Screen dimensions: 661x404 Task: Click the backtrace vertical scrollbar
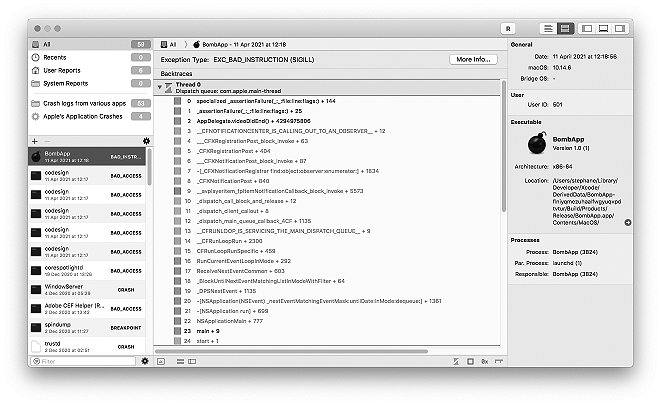(503, 146)
